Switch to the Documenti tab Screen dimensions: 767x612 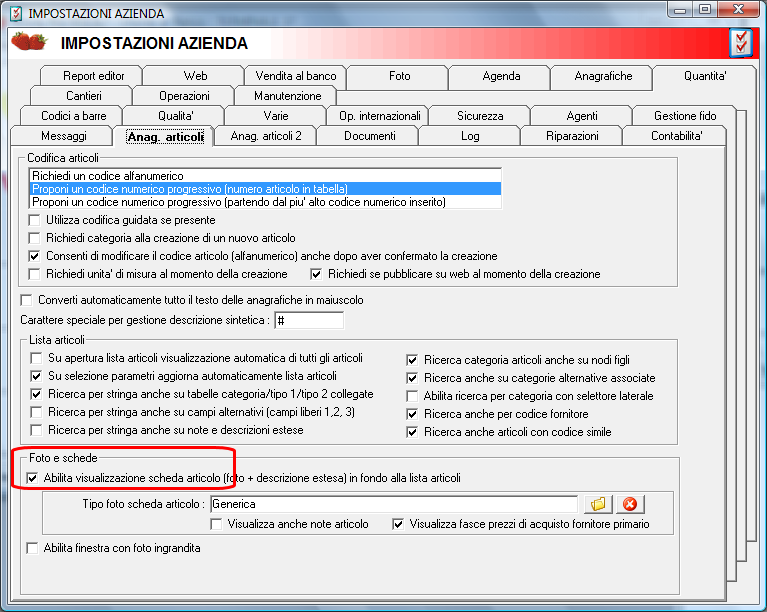[x=369, y=136]
